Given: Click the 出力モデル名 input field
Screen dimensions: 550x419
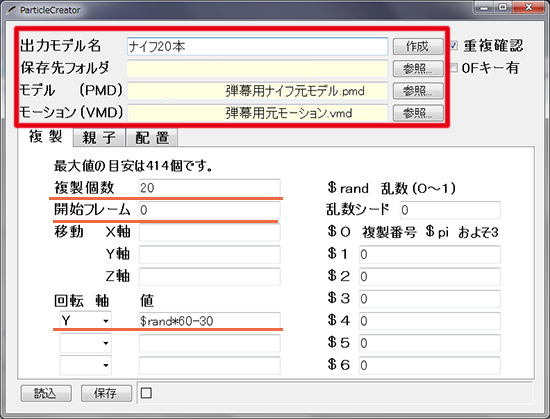Looking at the screenshot, I should pyautogui.click(x=257, y=46).
